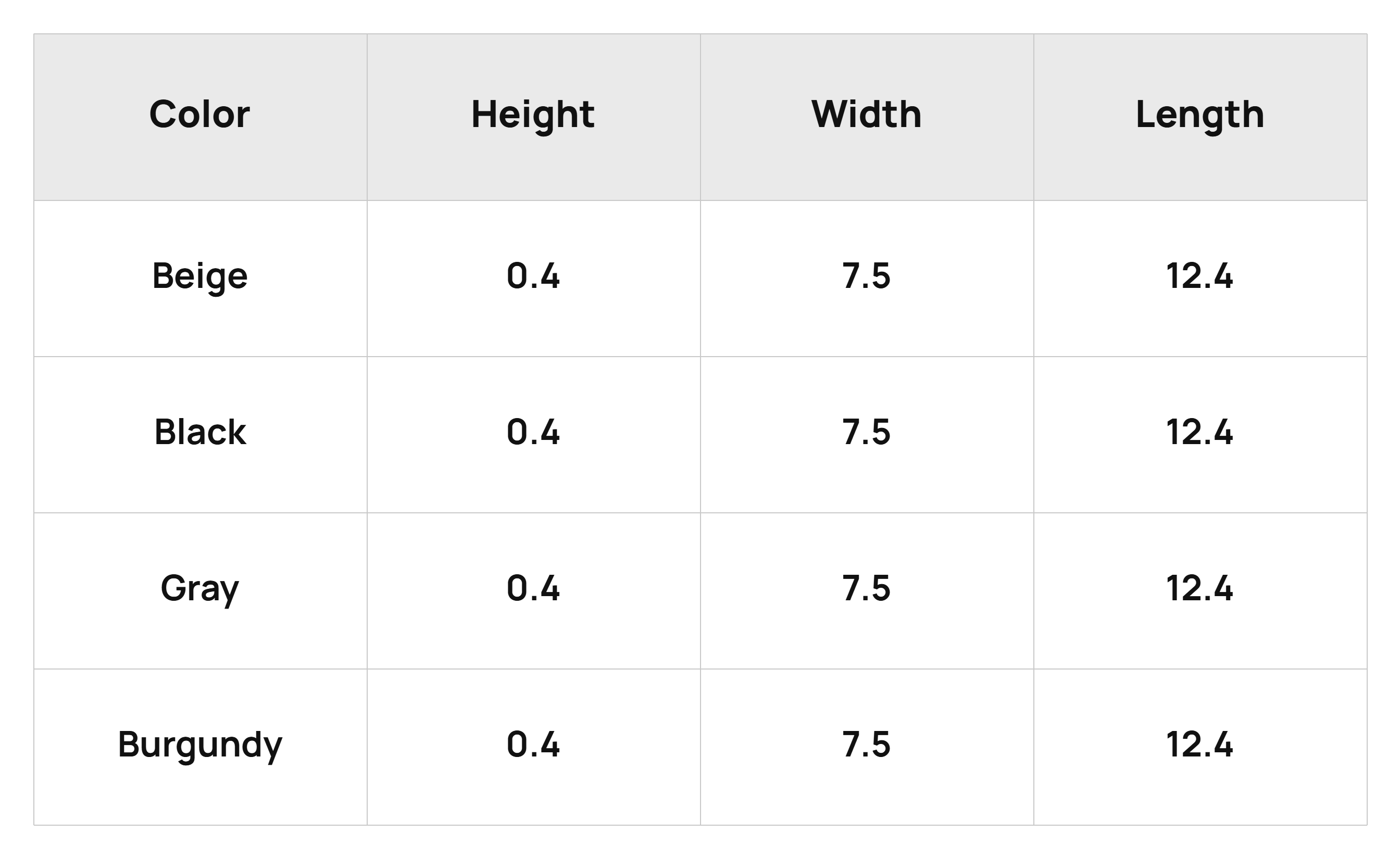Click the Gray row height value 0.4

click(x=533, y=588)
